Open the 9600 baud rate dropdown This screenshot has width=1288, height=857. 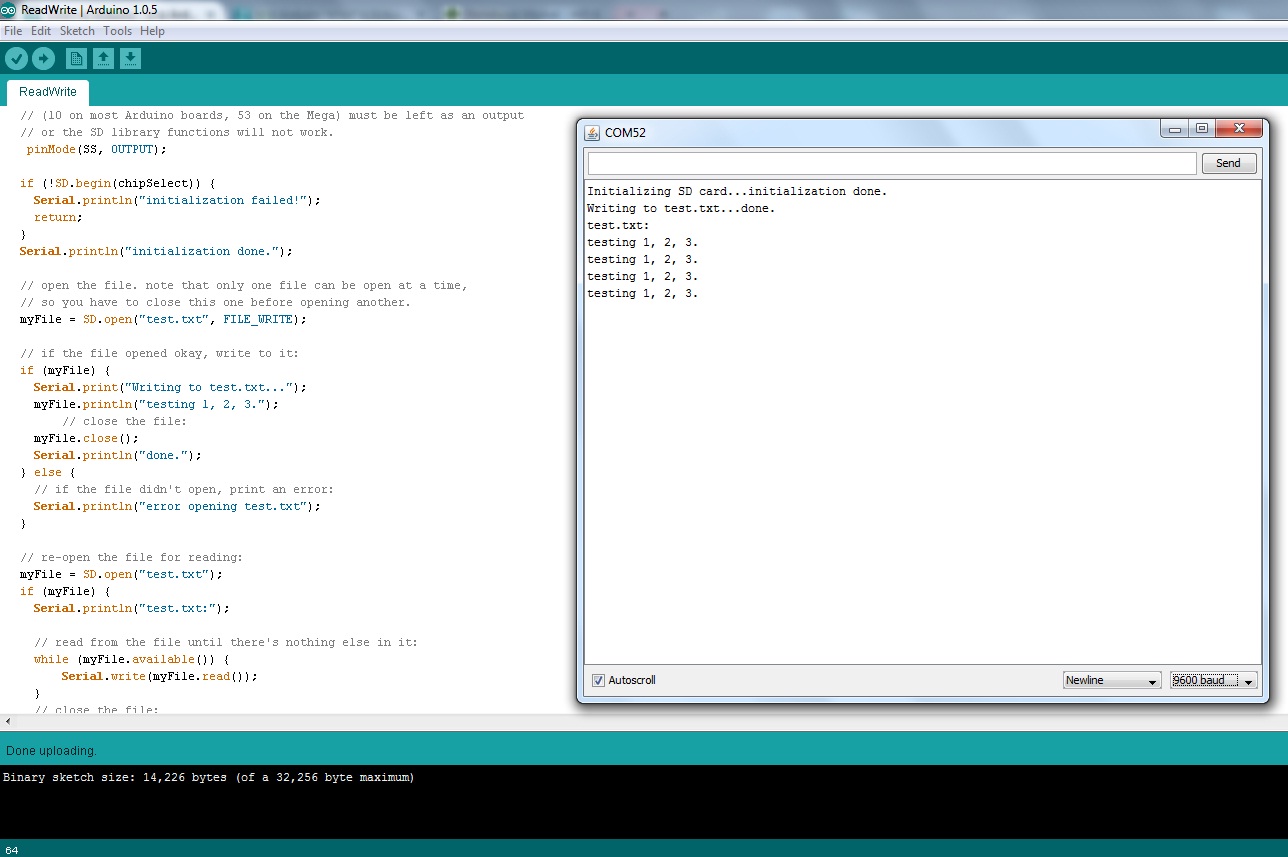(x=1214, y=680)
